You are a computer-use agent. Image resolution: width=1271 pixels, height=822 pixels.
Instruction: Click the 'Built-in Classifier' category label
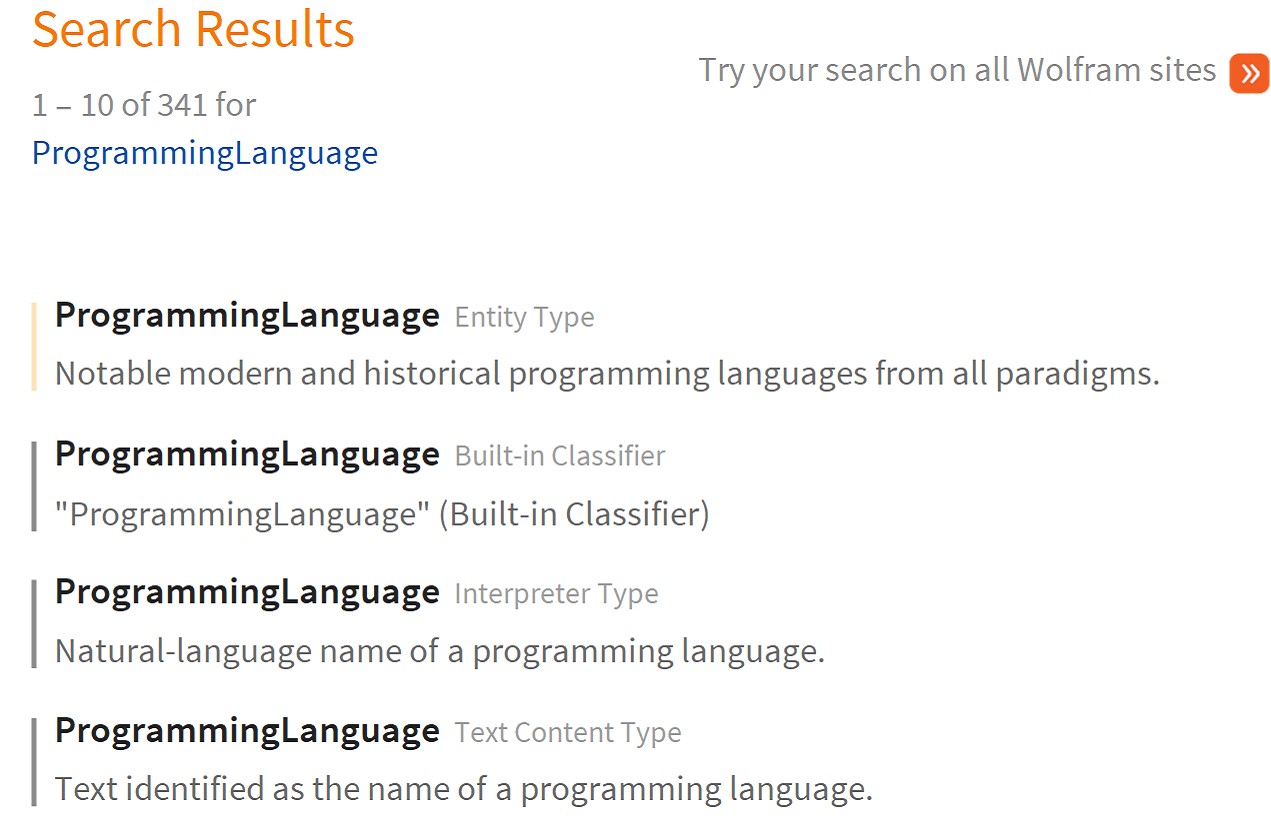(x=560, y=456)
